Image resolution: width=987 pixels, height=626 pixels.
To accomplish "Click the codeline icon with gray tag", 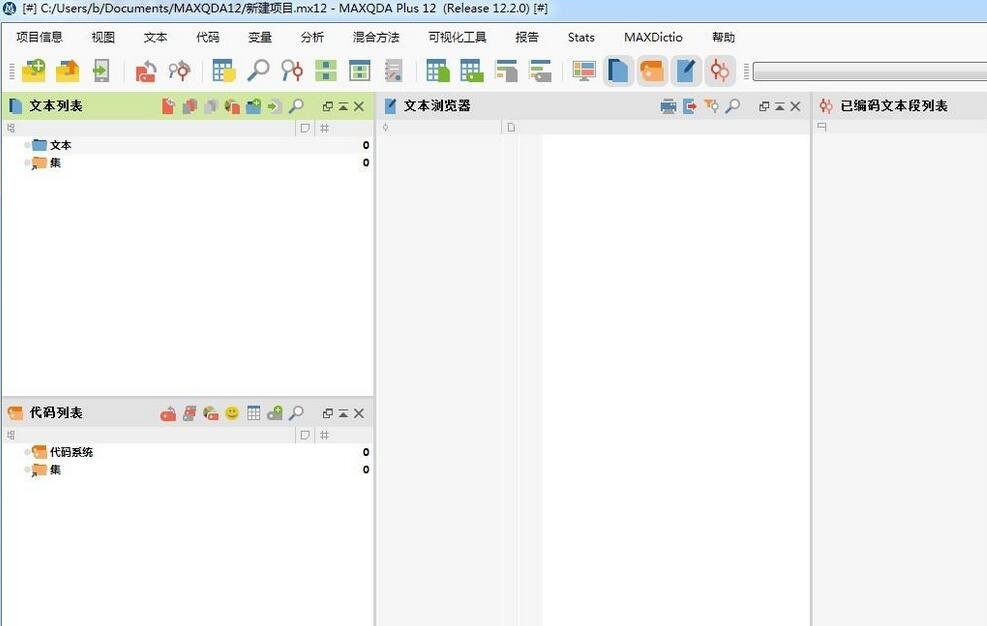I will click(540, 71).
